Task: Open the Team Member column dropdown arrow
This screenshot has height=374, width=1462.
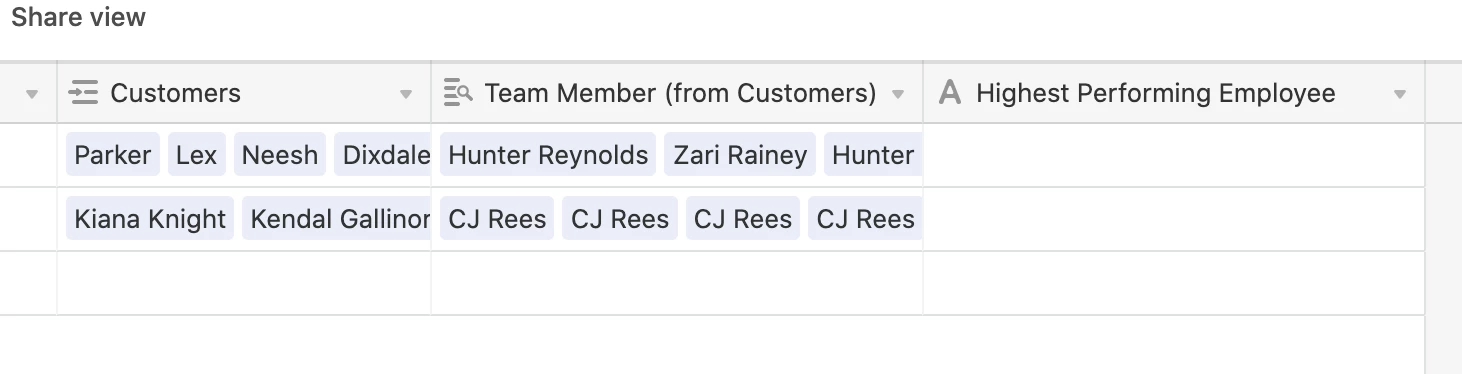Action: tap(898, 94)
